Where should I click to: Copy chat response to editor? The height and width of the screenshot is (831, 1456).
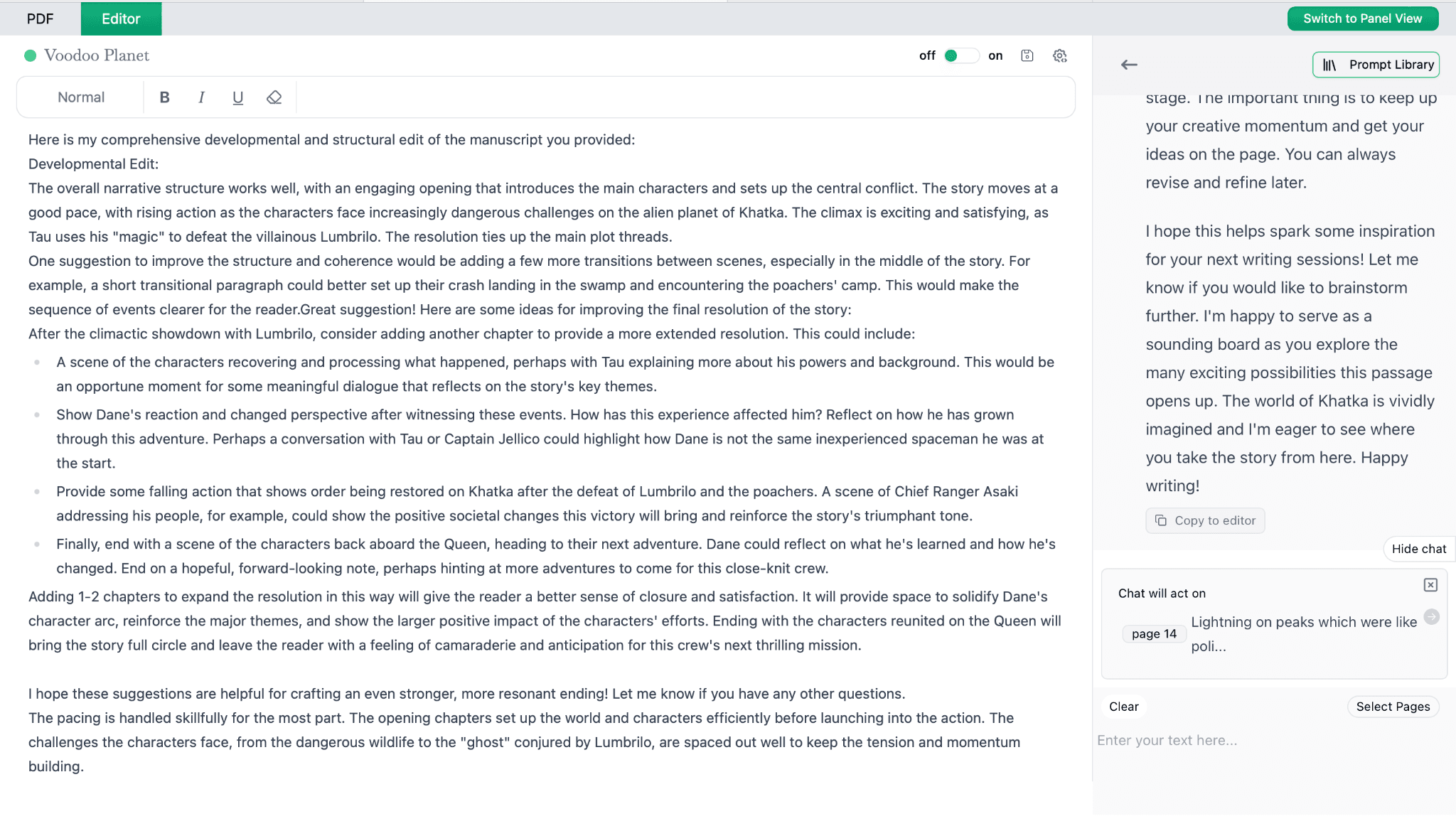[x=1205, y=520]
